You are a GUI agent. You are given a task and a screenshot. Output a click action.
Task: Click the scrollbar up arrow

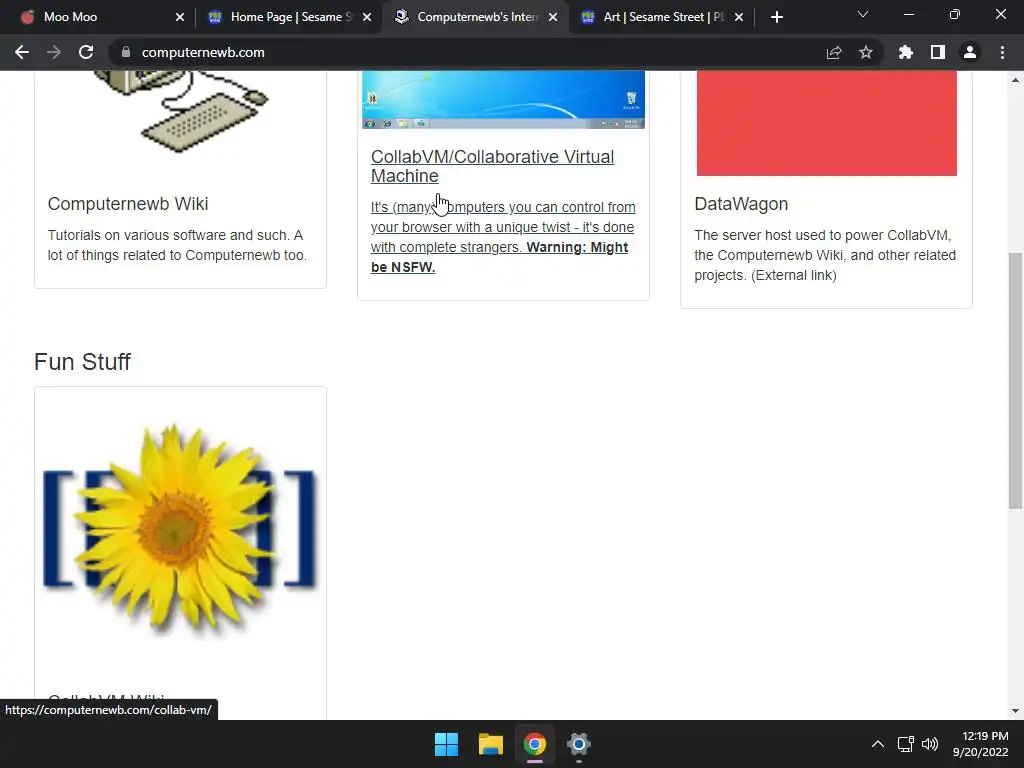1015,80
